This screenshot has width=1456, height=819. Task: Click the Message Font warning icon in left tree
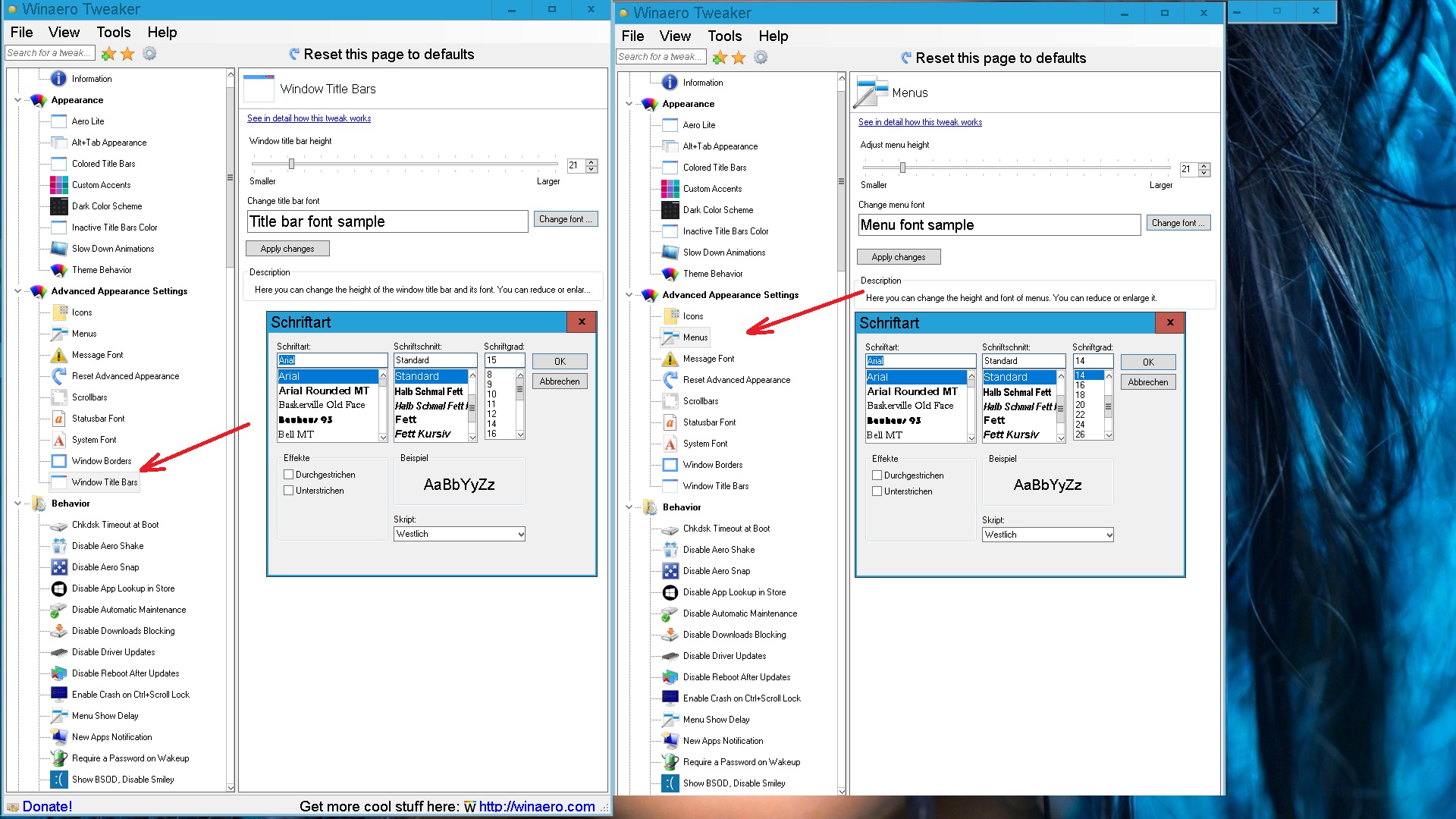coord(59,355)
